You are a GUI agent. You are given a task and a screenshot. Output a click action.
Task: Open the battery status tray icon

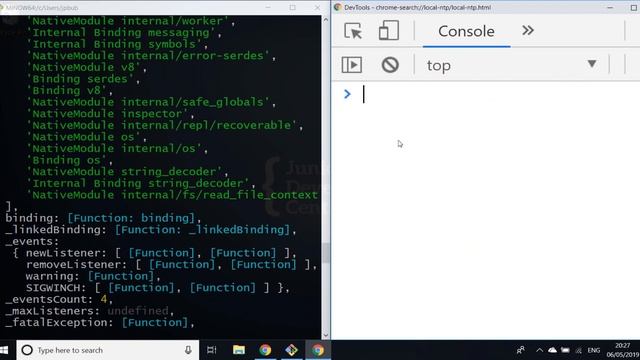(565, 350)
